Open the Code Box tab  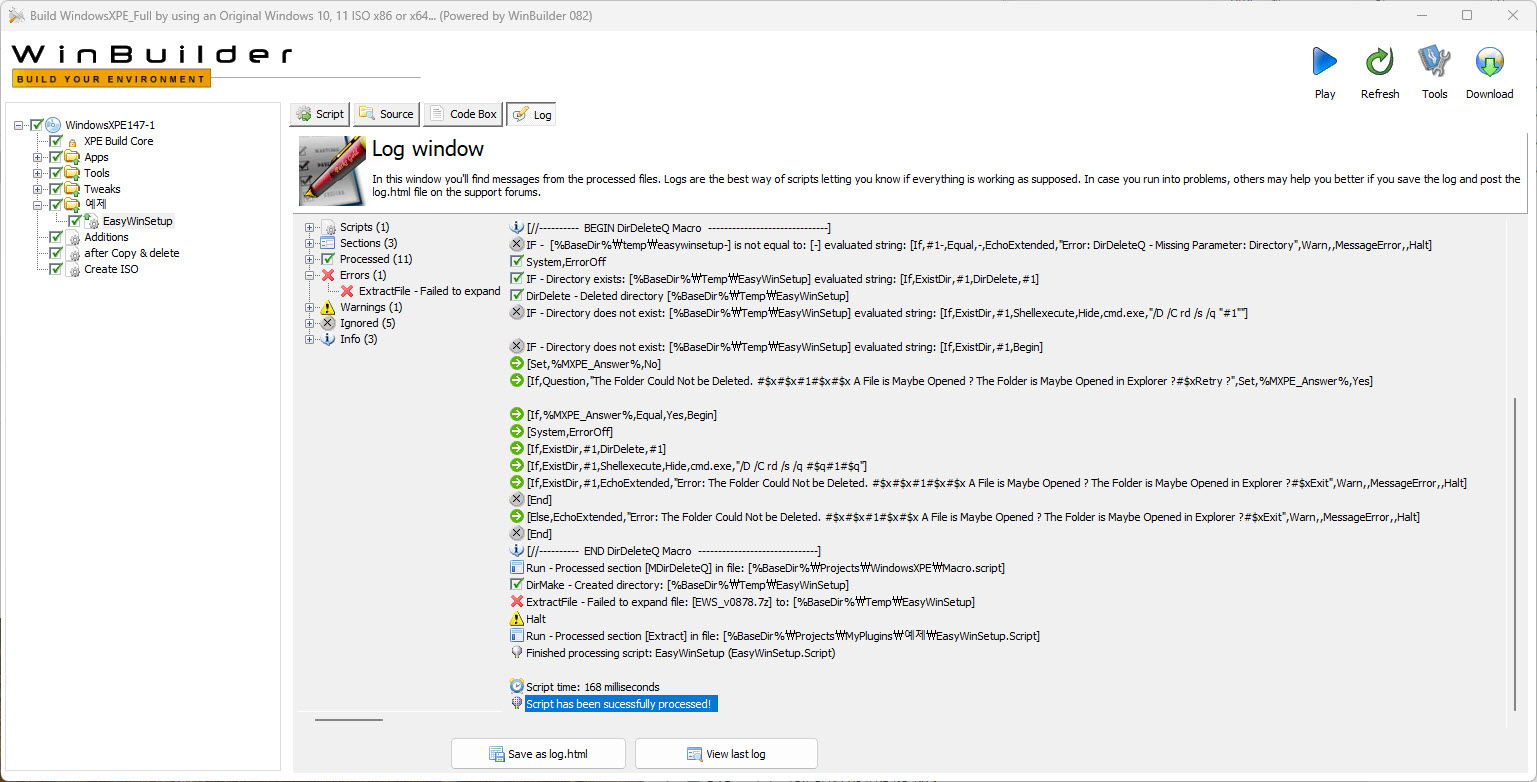pyautogui.click(x=463, y=114)
